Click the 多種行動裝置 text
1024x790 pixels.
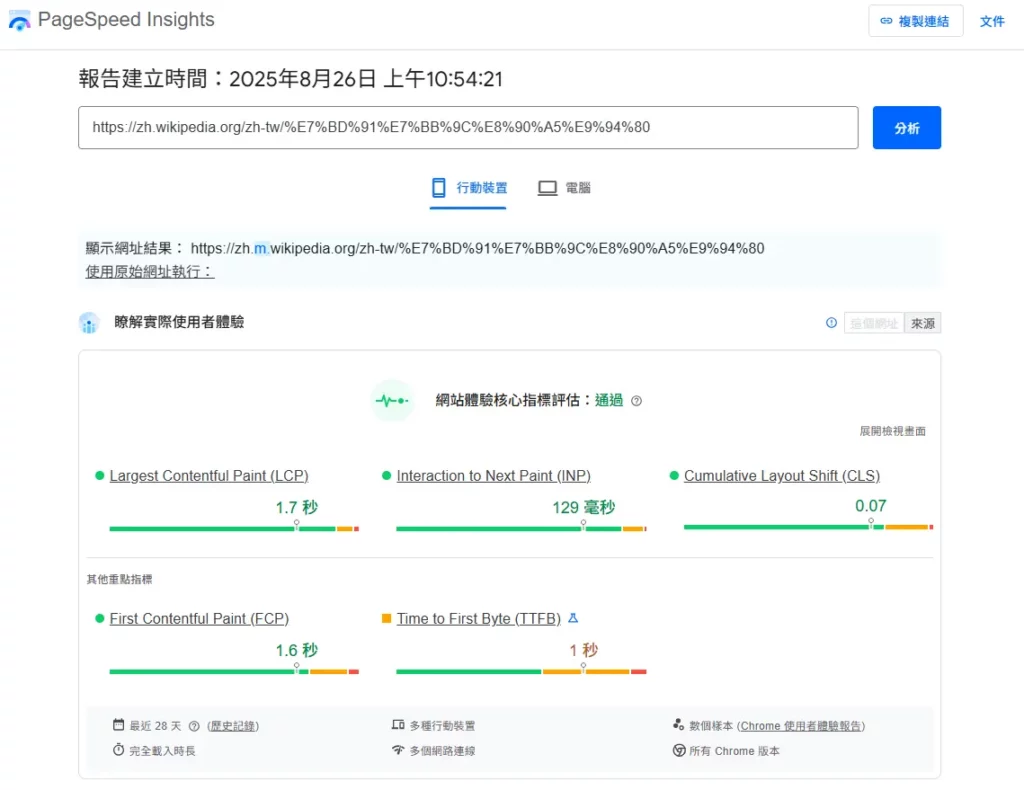442,726
